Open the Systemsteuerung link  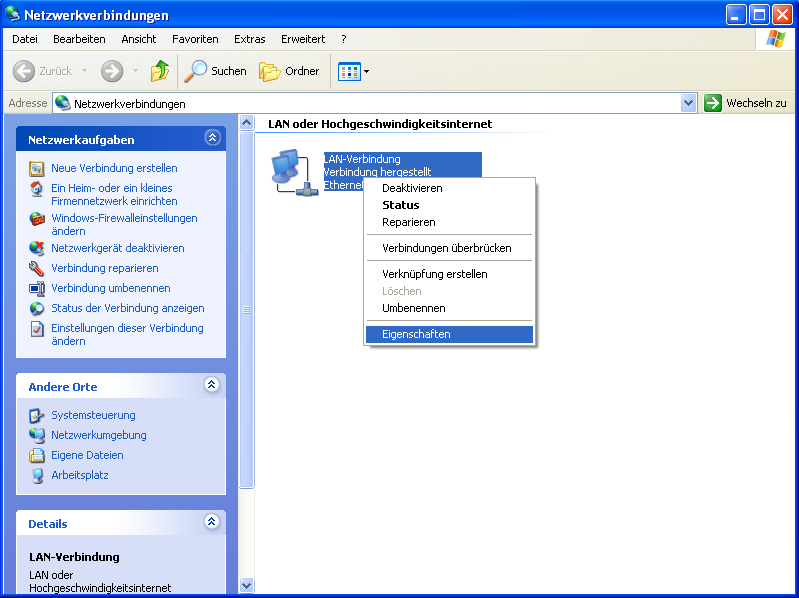point(93,416)
